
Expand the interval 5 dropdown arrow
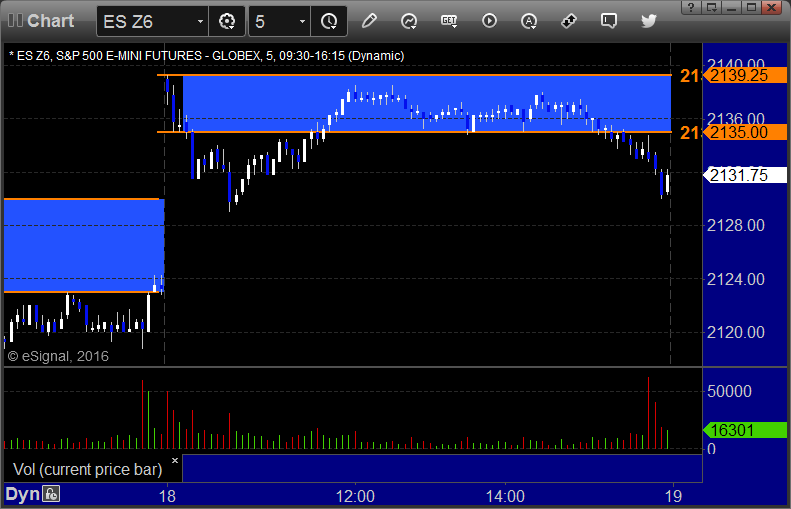point(302,22)
